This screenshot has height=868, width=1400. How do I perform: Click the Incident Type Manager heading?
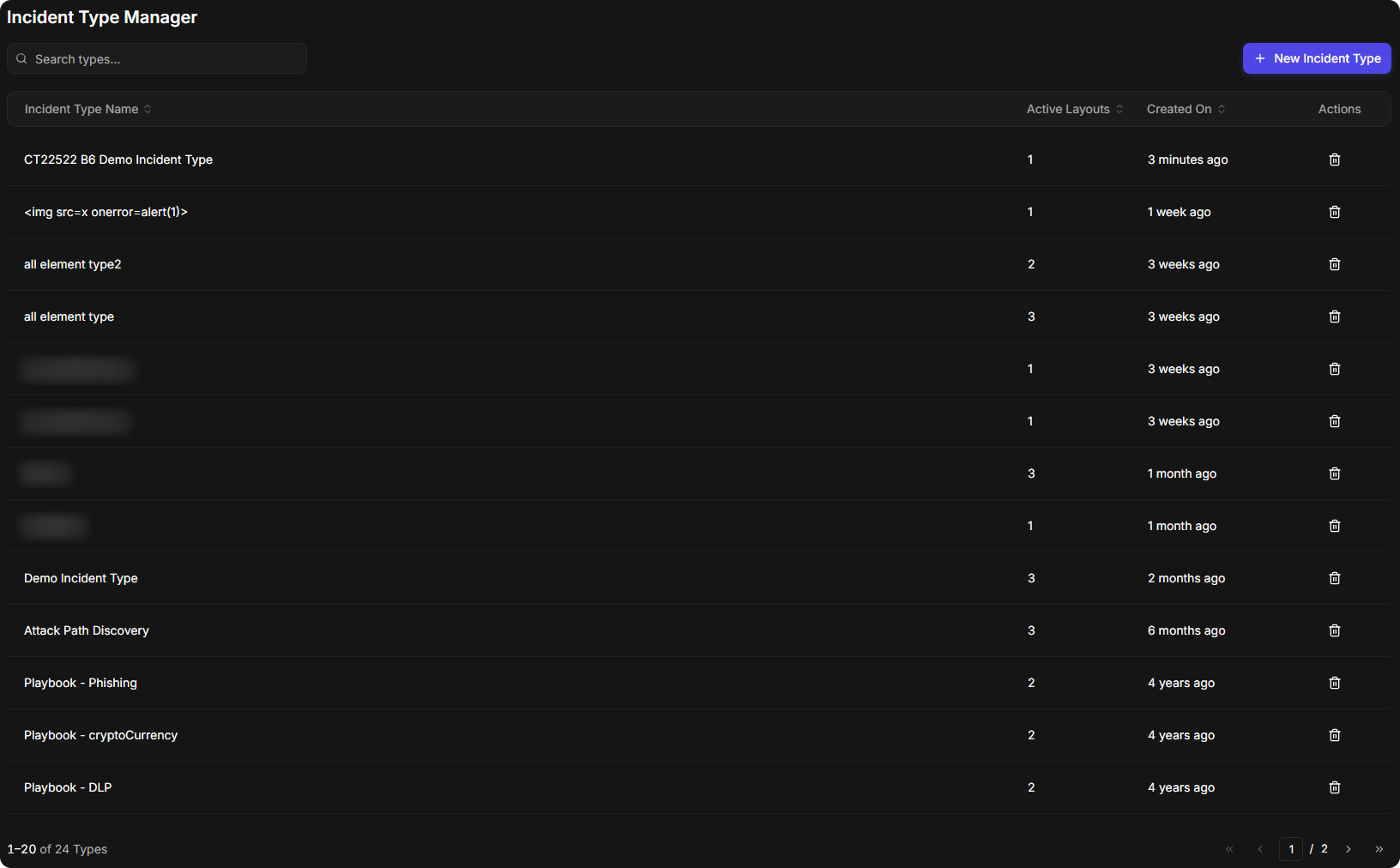tap(102, 17)
